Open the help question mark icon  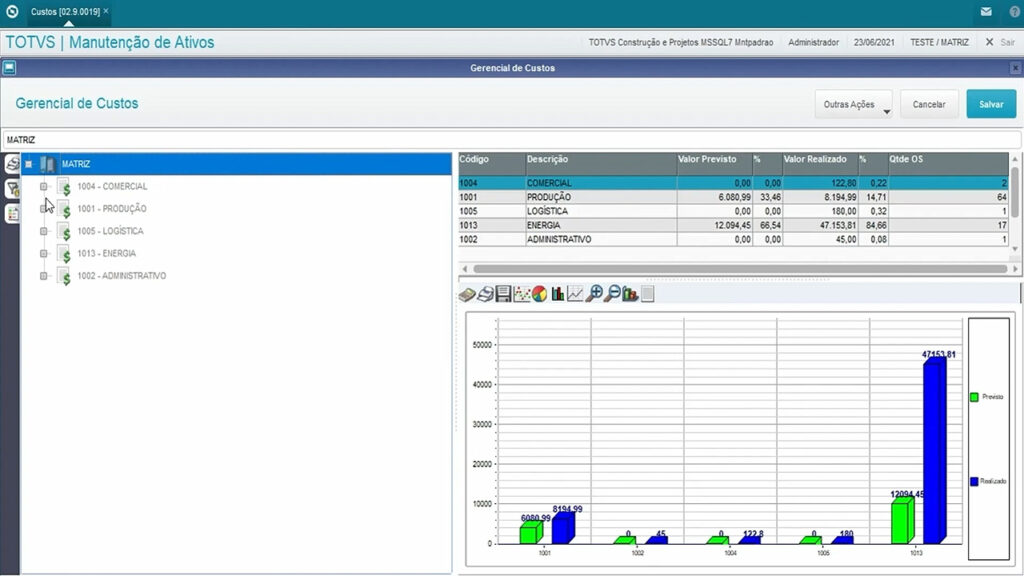1015,12
